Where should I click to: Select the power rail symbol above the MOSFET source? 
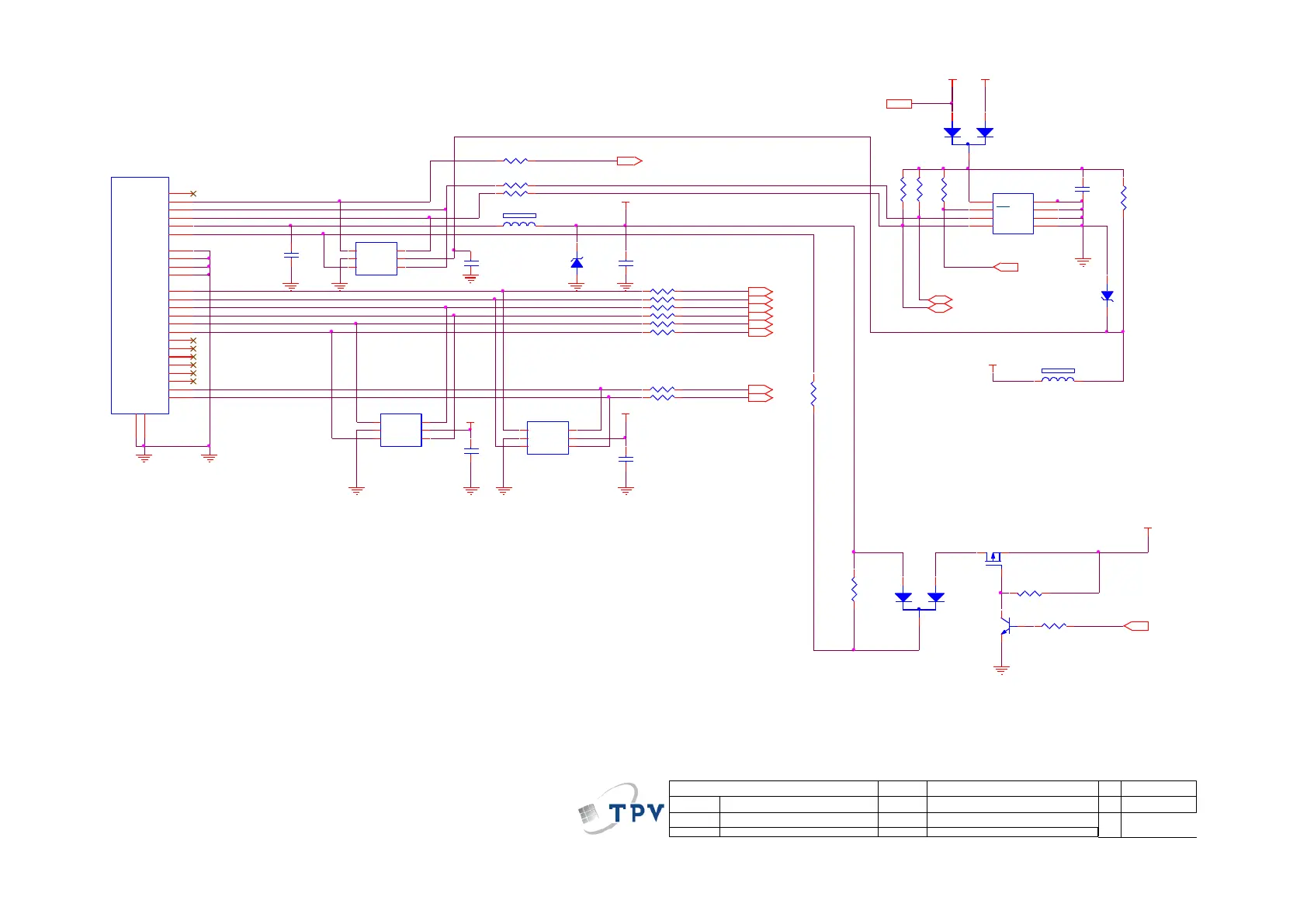tap(1148, 531)
